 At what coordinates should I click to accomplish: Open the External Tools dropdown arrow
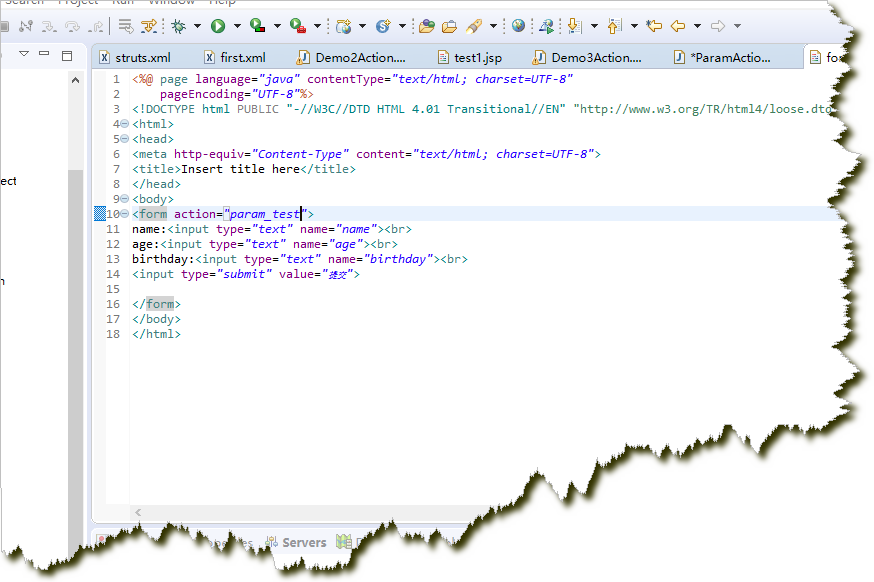(x=317, y=26)
